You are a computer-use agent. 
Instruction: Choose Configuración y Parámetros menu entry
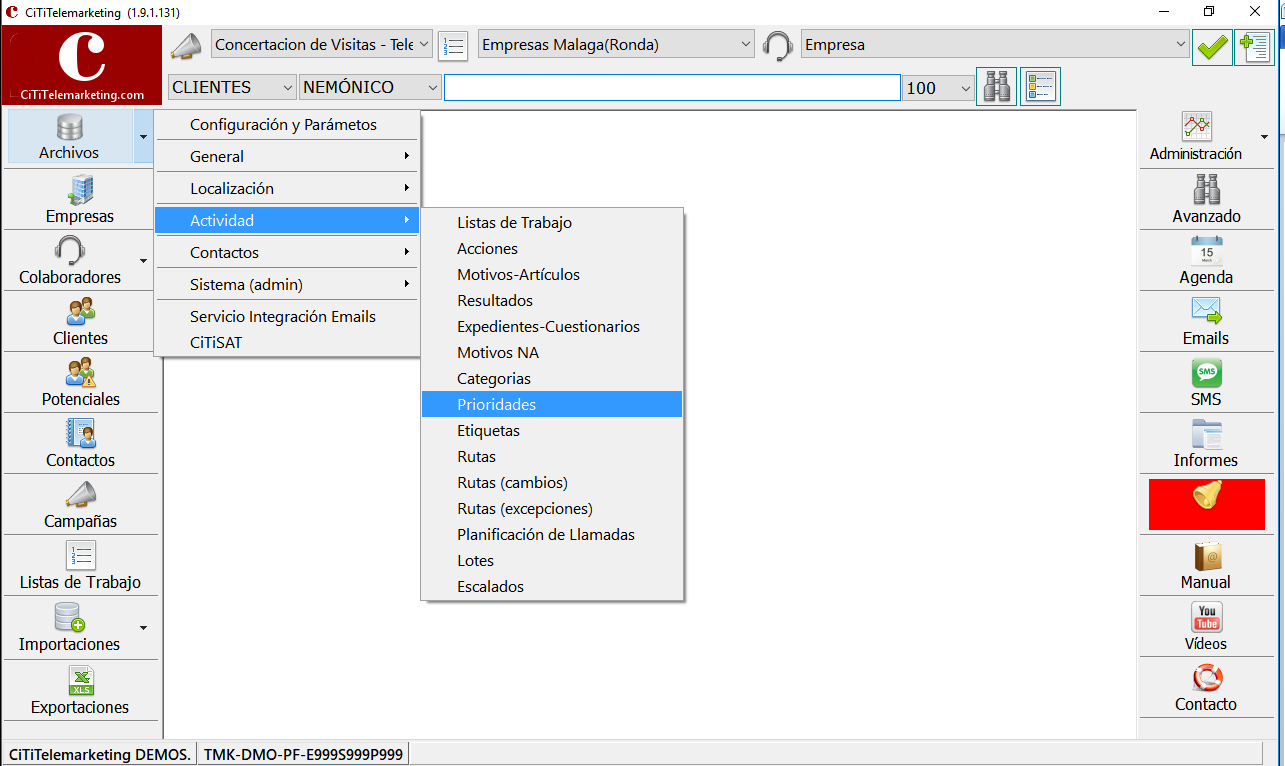pyautogui.click(x=287, y=125)
